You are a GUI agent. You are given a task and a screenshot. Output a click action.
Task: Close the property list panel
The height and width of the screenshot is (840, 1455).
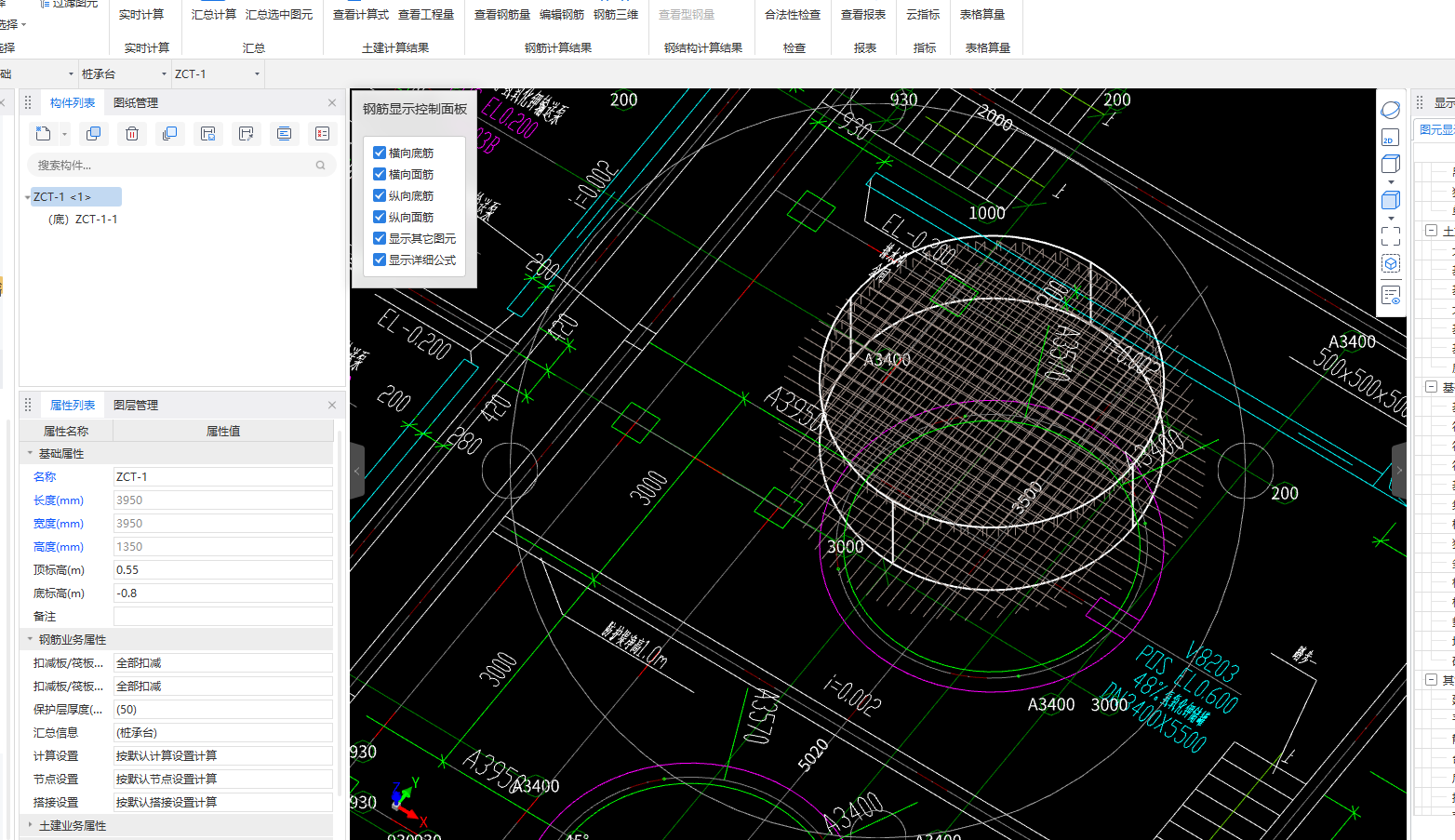pos(332,406)
